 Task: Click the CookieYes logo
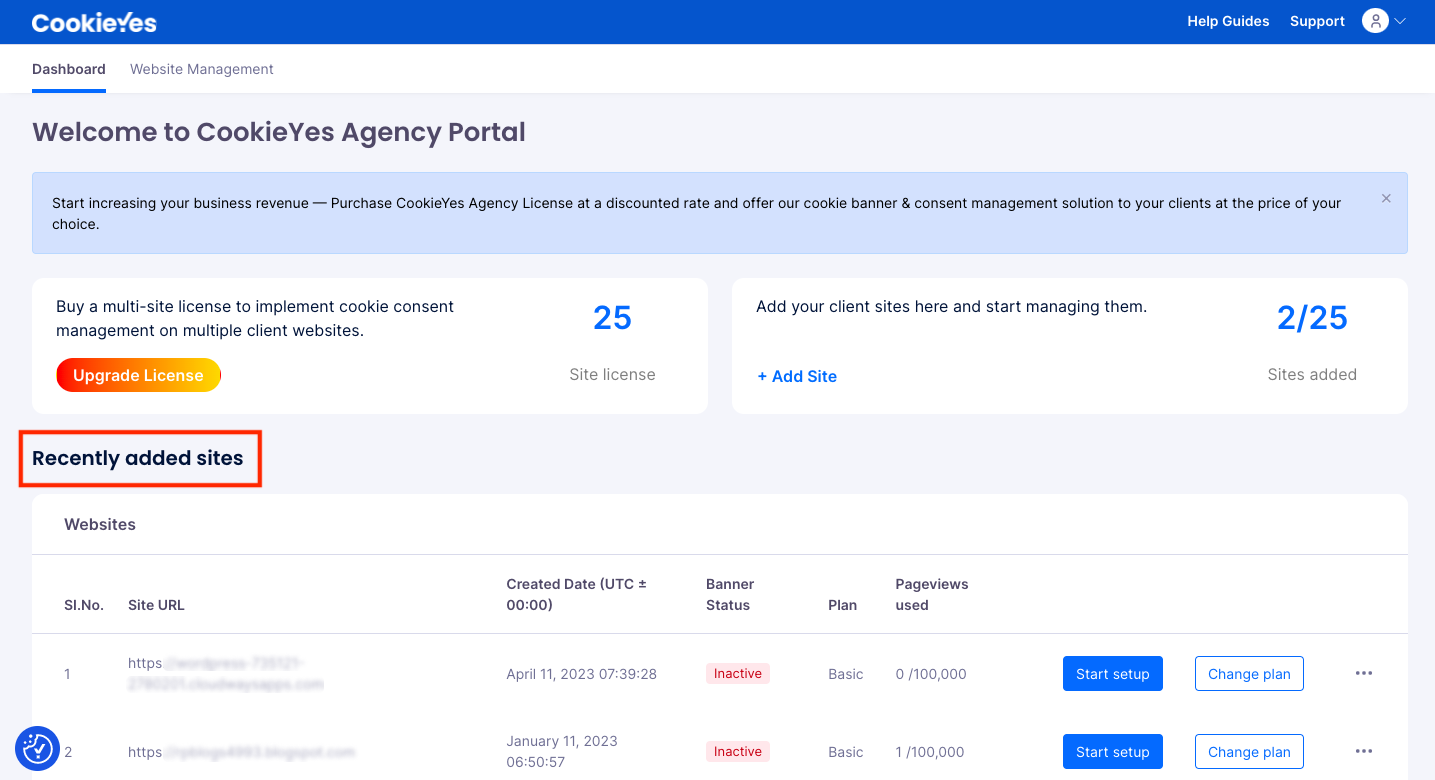94,22
